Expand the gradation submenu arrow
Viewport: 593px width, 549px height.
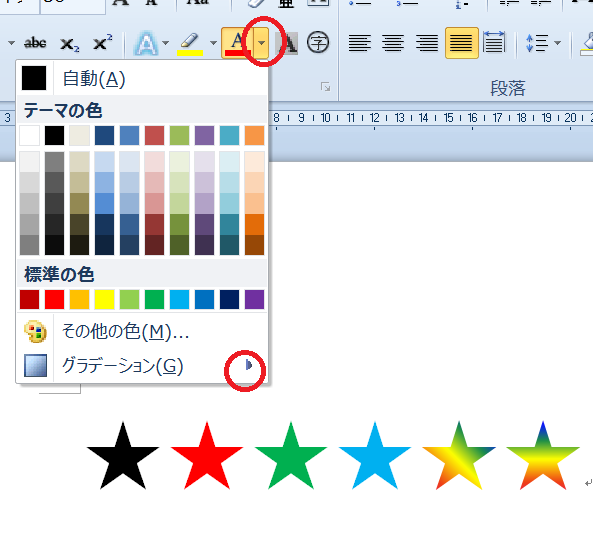248,365
